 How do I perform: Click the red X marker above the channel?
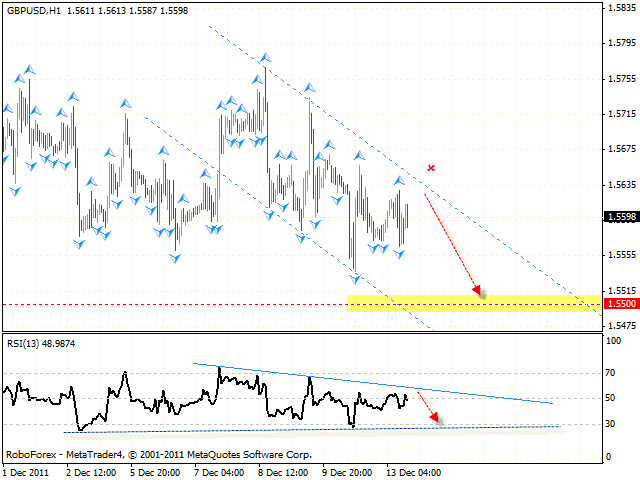pos(431,168)
